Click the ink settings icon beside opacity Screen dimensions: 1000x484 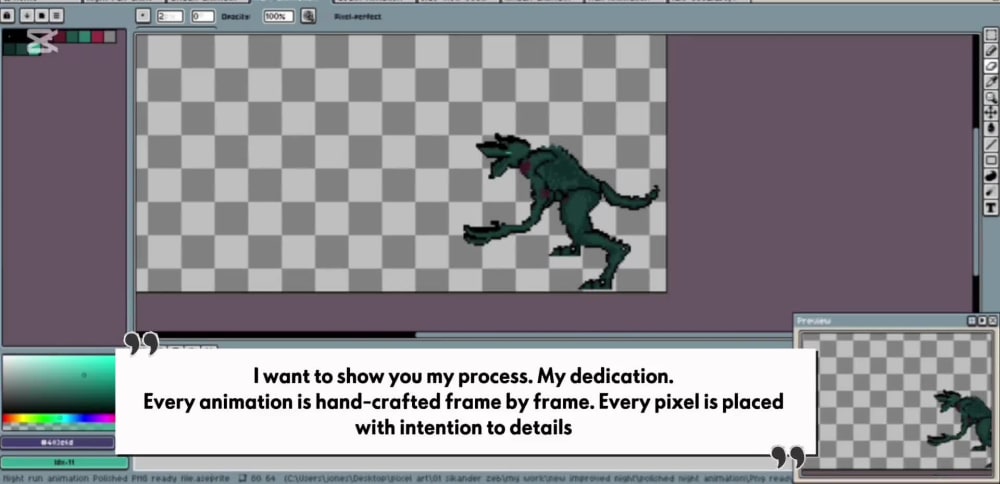click(x=309, y=15)
